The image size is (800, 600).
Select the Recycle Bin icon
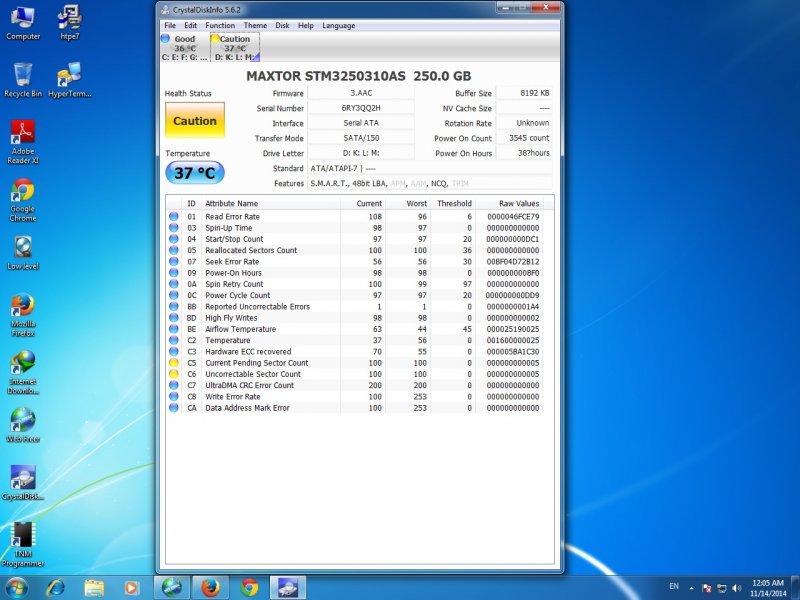point(23,80)
